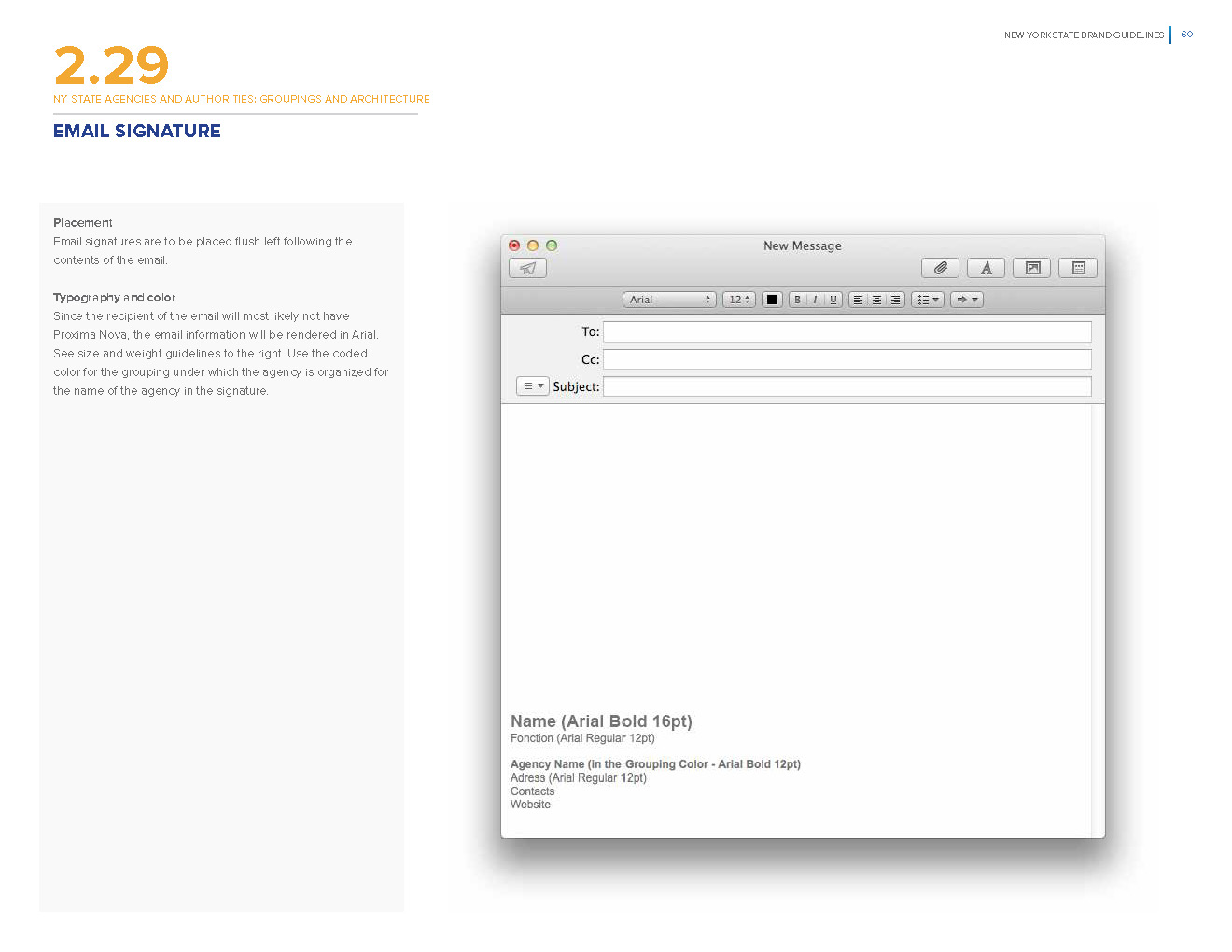The width and height of the screenshot is (1232, 952).
Task: Click the 'Adress (Arial Regular 12pt)' line
Action: click(579, 777)
